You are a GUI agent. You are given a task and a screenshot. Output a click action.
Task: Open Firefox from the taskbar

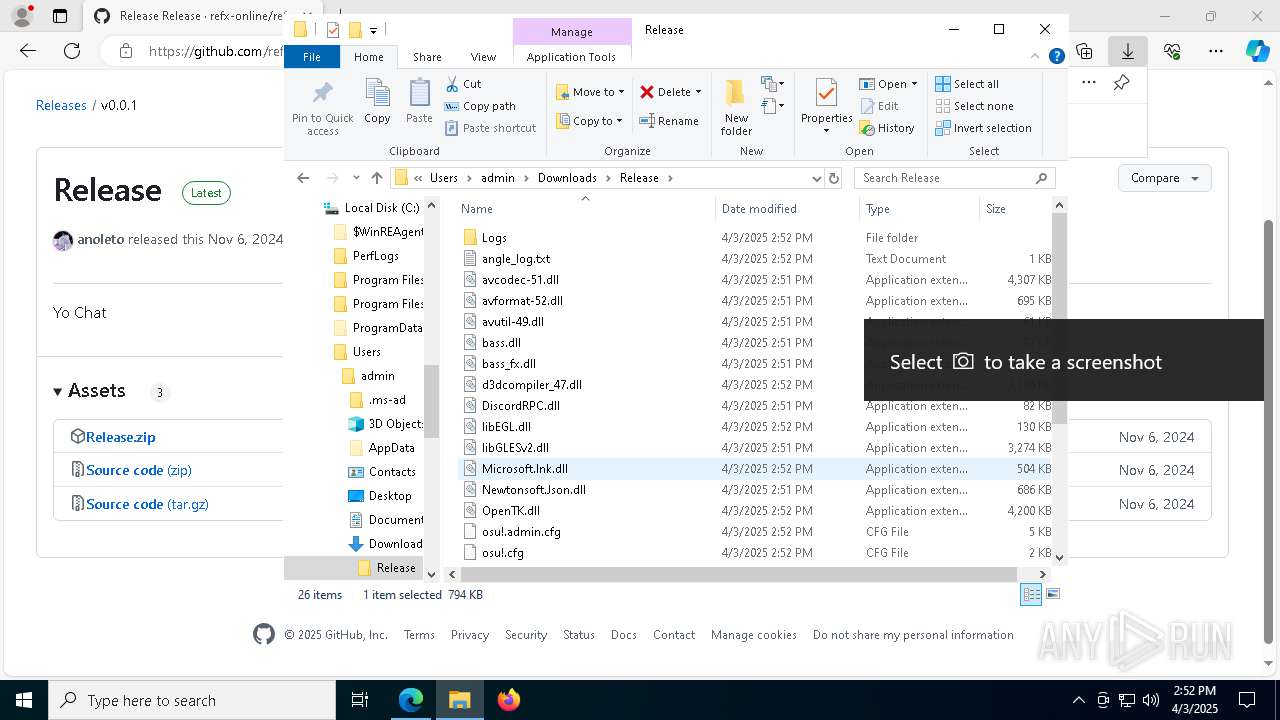(x=508, y=700)
